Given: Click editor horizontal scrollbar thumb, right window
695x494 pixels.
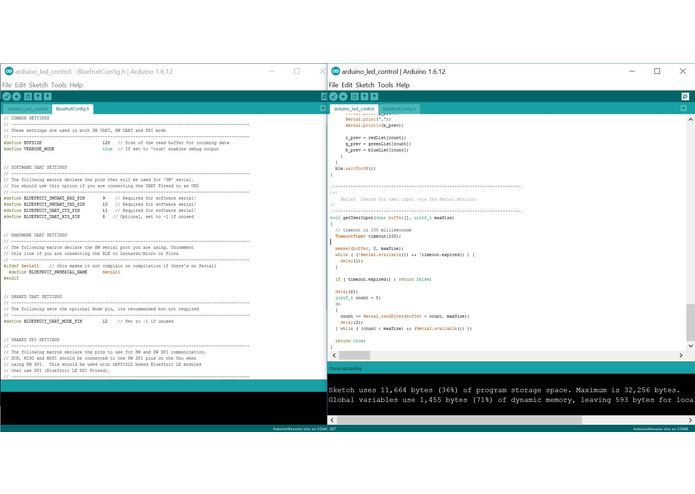Looking at the screenshot, I should (354, 355).
